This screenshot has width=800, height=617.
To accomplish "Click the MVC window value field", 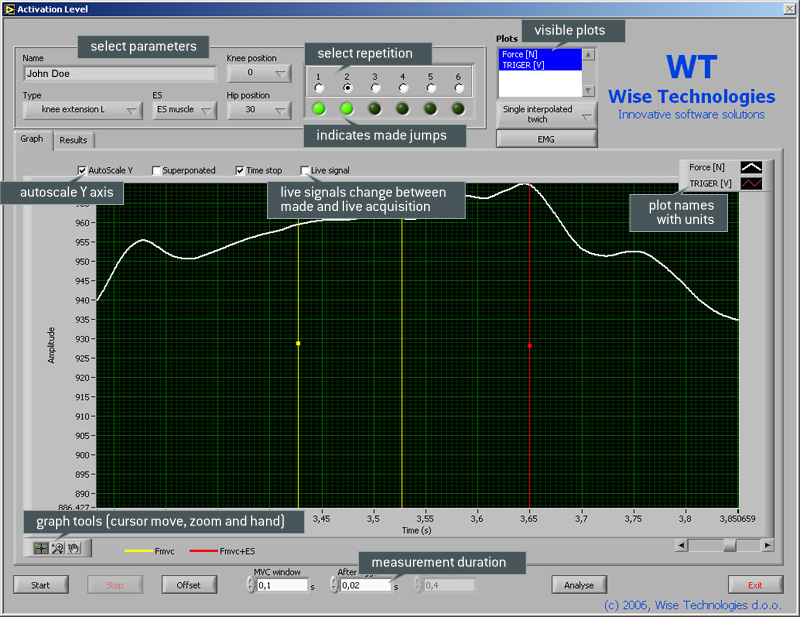I will [x=282, y=585].
